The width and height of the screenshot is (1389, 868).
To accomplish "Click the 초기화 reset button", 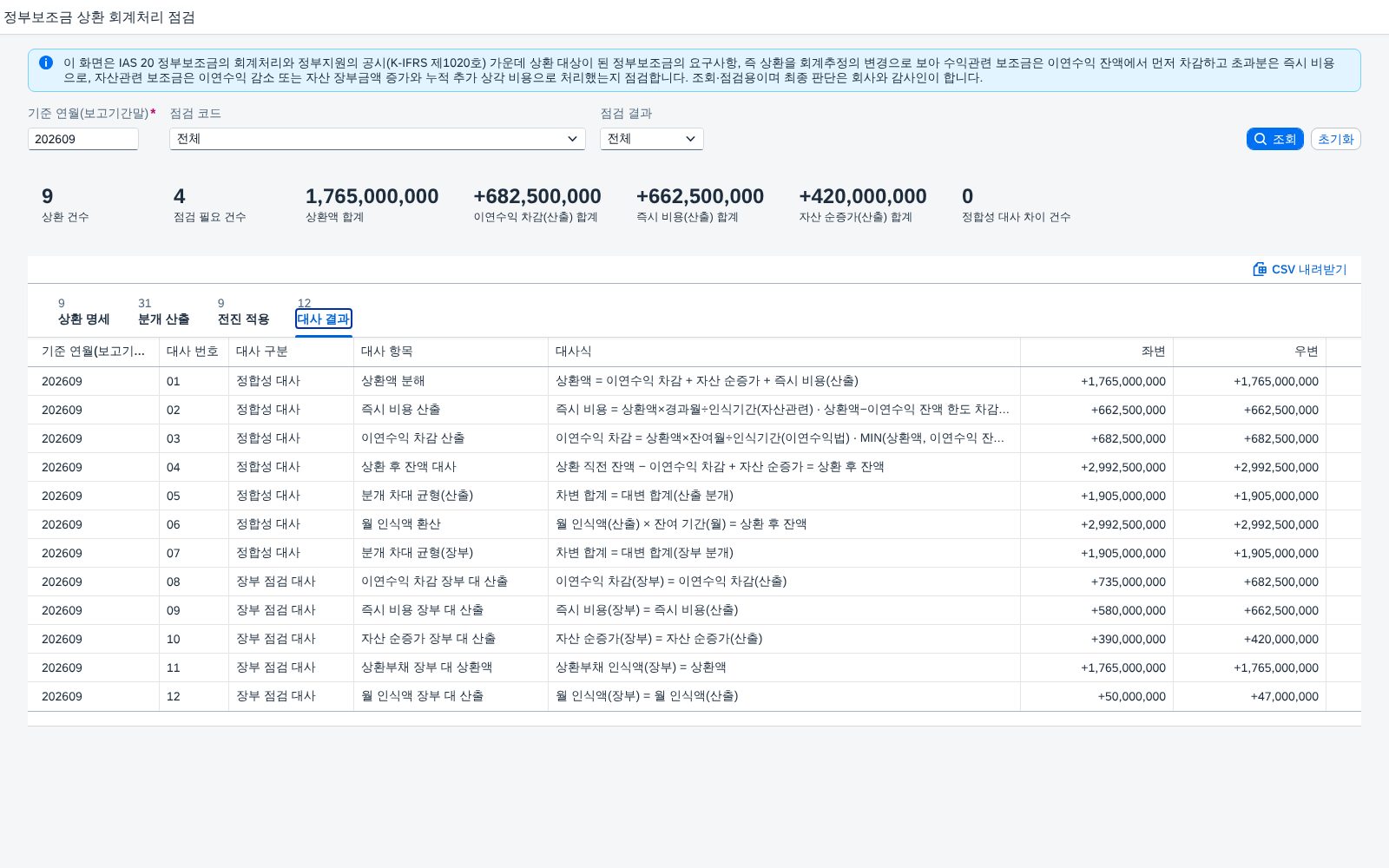I will coord(1335,139).
